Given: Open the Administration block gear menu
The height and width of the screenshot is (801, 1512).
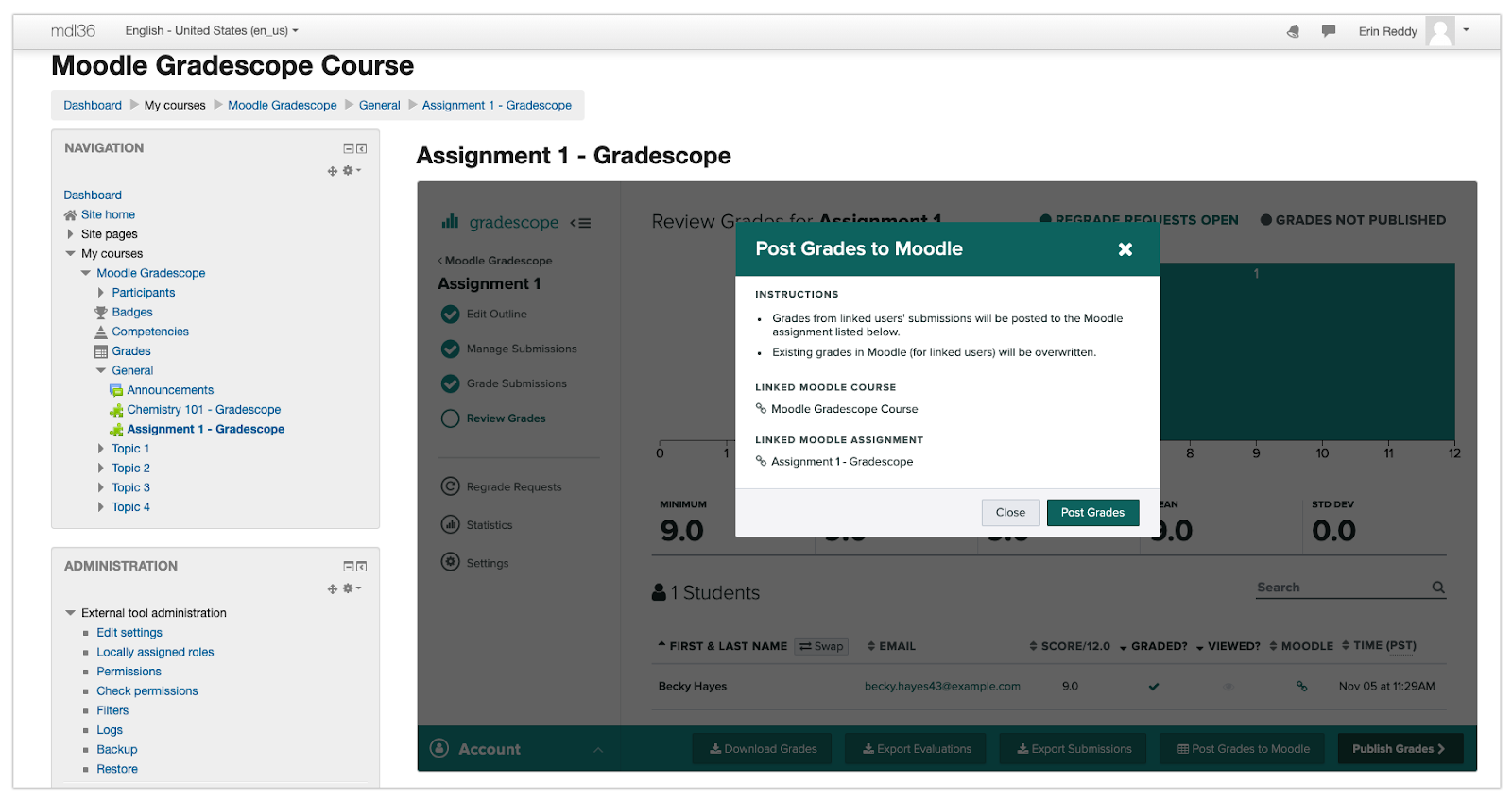Looking at the screenshot, I should (x=352, y=588).
